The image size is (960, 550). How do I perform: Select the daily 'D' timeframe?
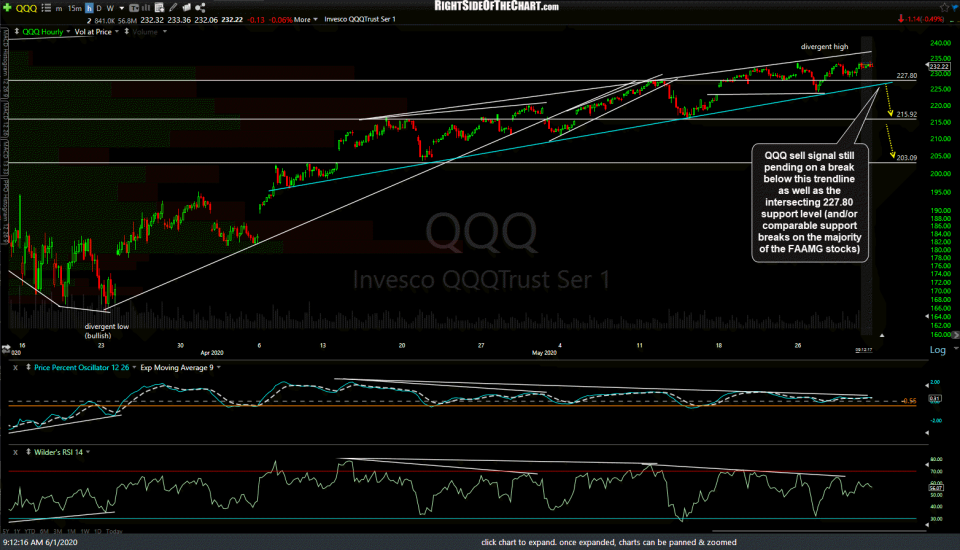[99, 9]
